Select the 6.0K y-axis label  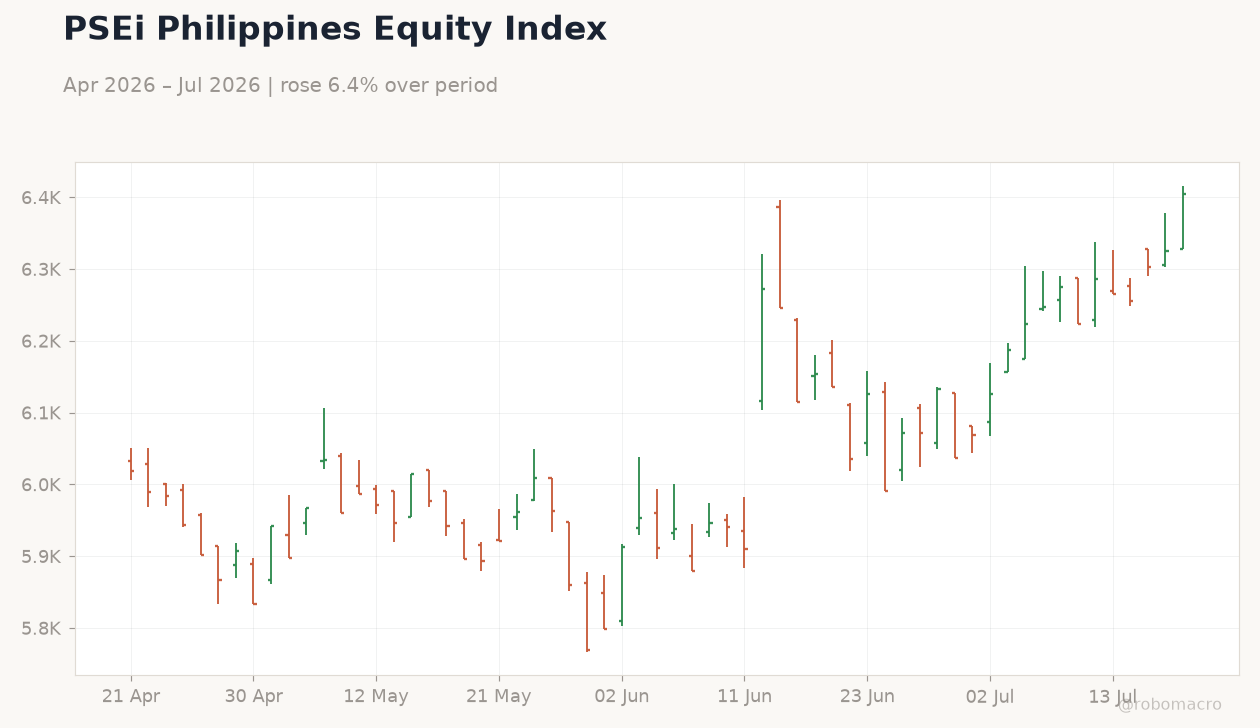(x=41, y=485)
